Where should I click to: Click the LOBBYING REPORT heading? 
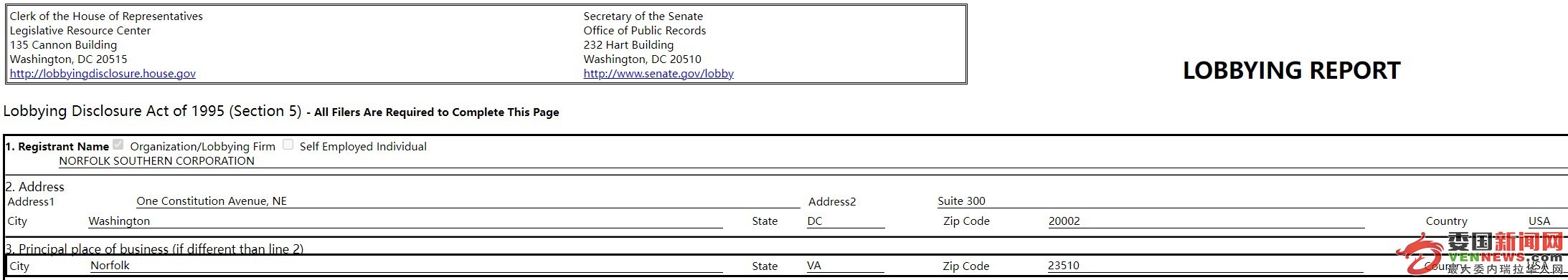pos(1291,70)
